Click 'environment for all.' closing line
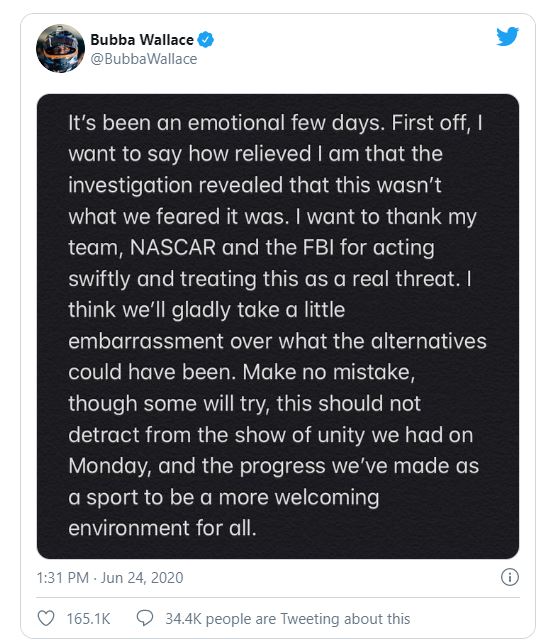 click(x=162, y=528)
